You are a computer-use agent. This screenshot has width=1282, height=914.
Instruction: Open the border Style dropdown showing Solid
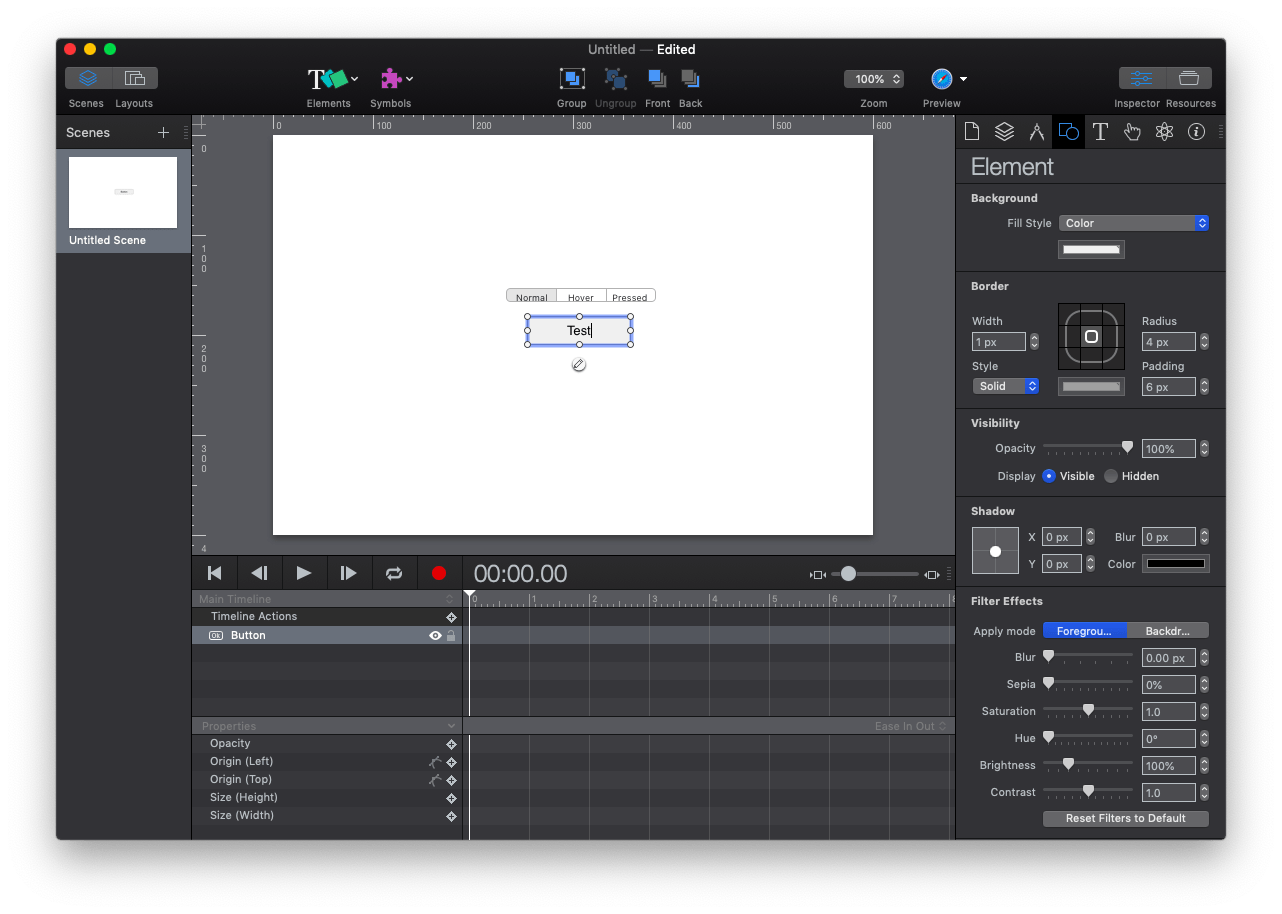click(x=1005, y=386)
